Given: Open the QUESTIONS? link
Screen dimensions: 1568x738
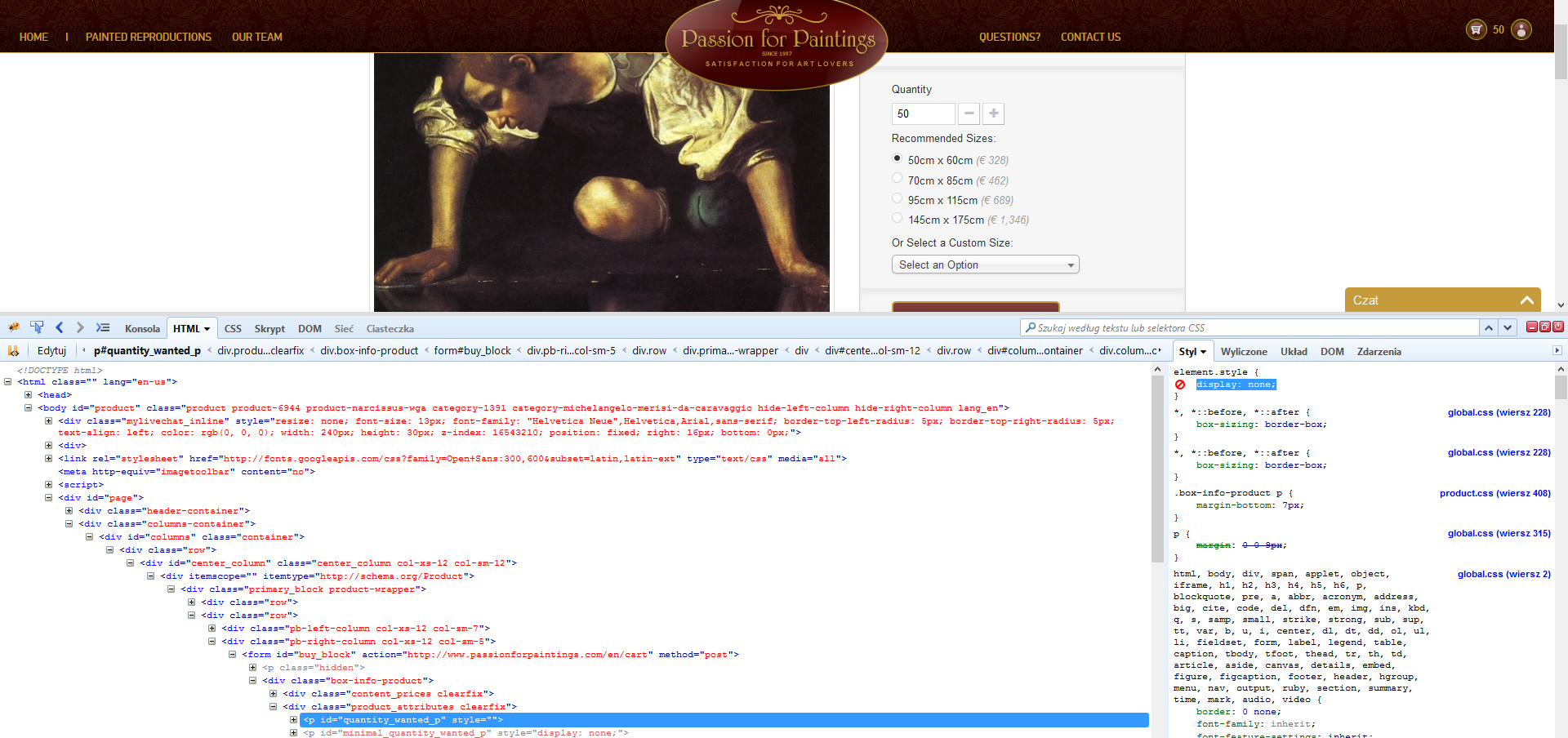Looking at the screenshot, I should (1009, 37).
